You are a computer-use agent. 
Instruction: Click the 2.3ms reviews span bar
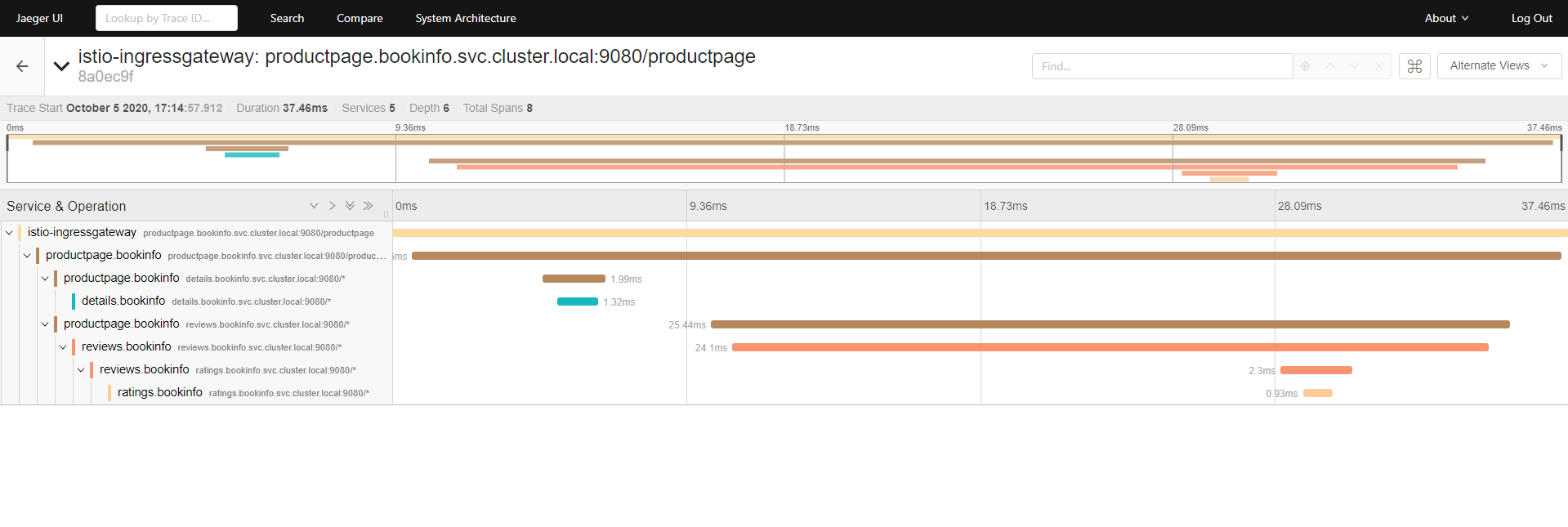tap(1316, 370)
